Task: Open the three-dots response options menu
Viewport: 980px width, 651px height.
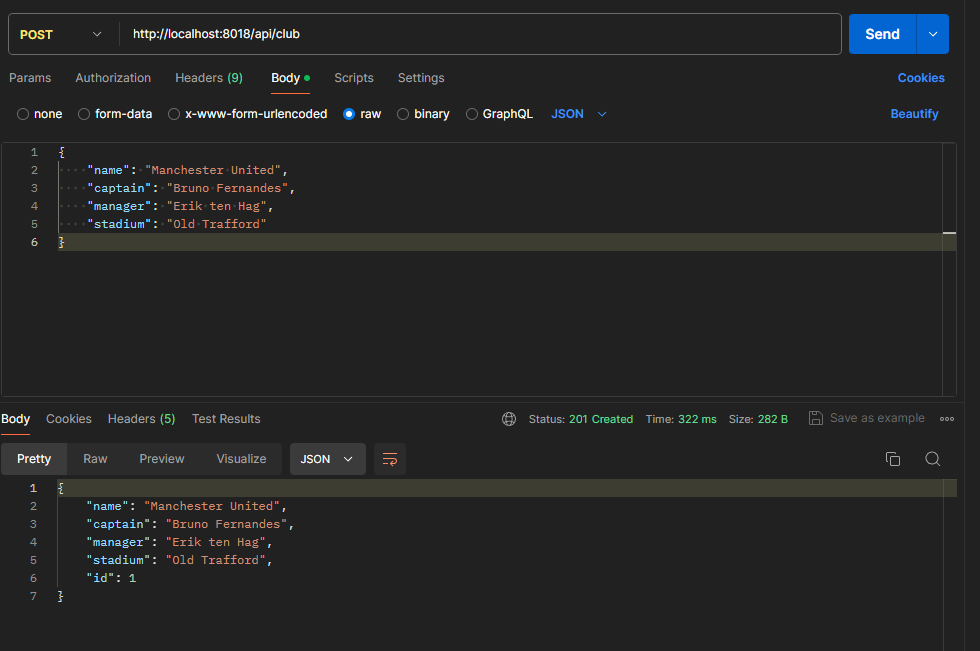Action: pyautogui.click(x=947, y=419)
